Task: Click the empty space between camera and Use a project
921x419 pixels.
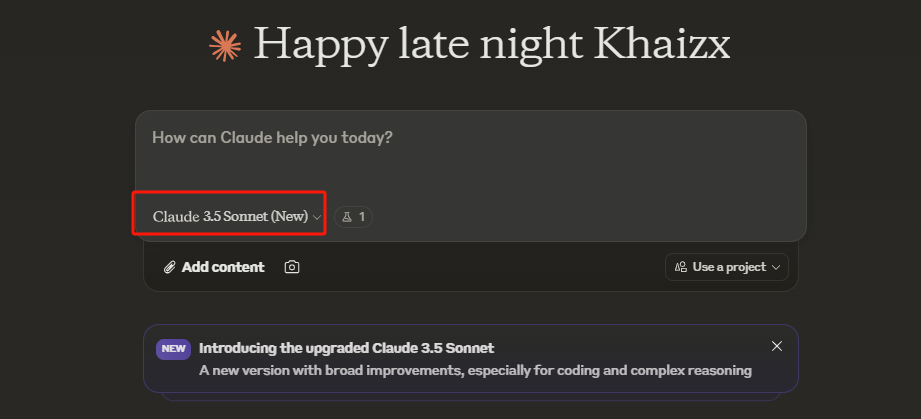Action: 480,267
